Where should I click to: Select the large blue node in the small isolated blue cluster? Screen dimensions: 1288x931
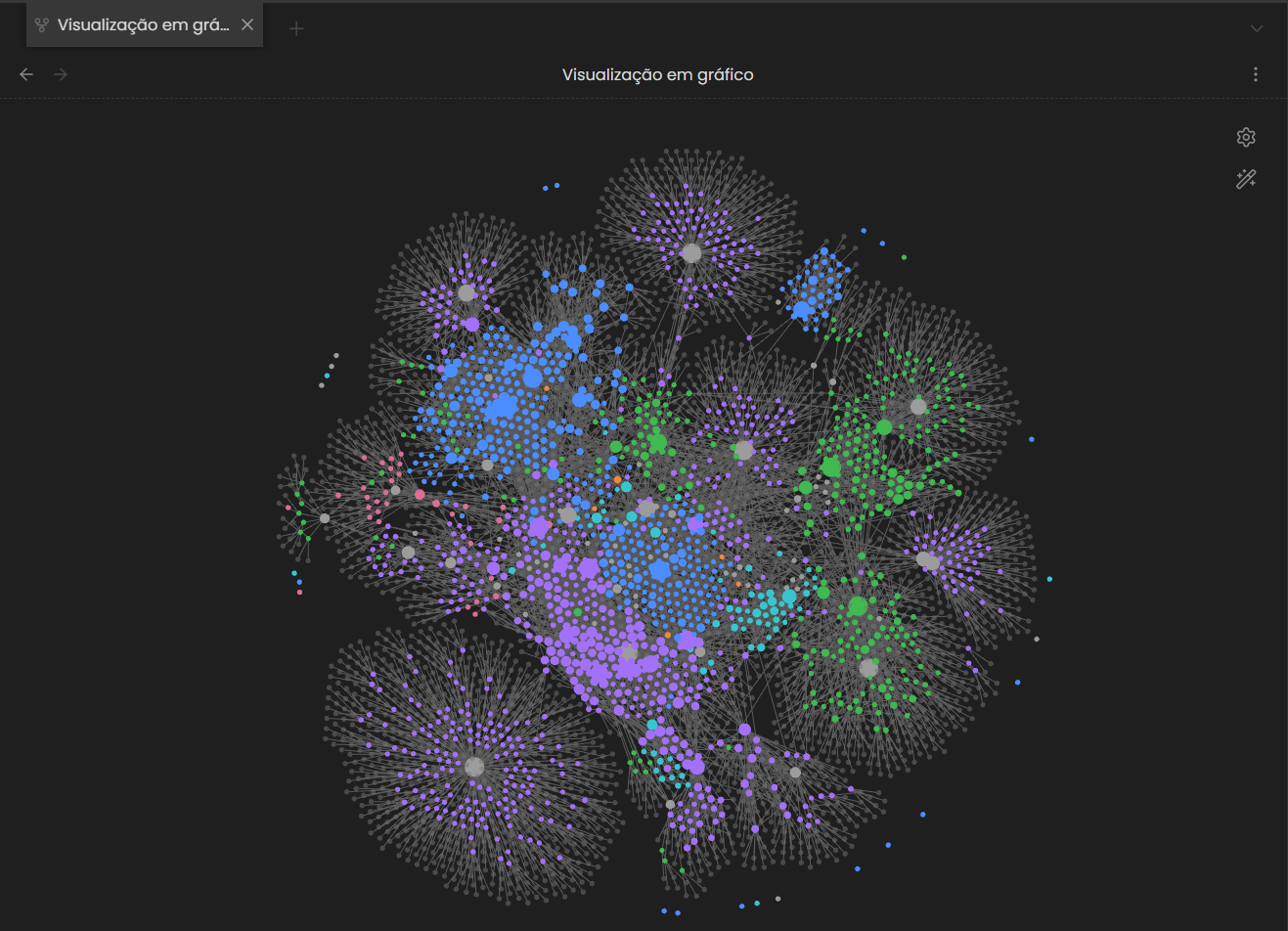[802, 310]
